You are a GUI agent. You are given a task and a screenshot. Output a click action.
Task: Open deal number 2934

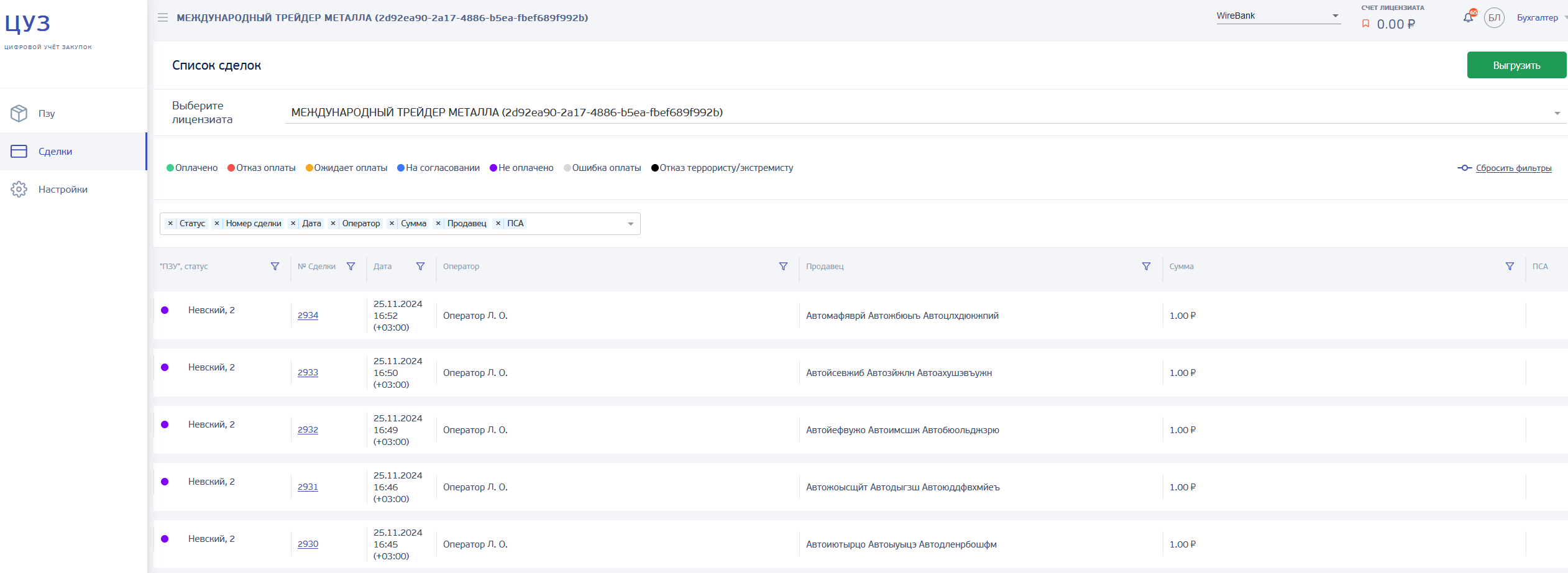click(308, 315)
